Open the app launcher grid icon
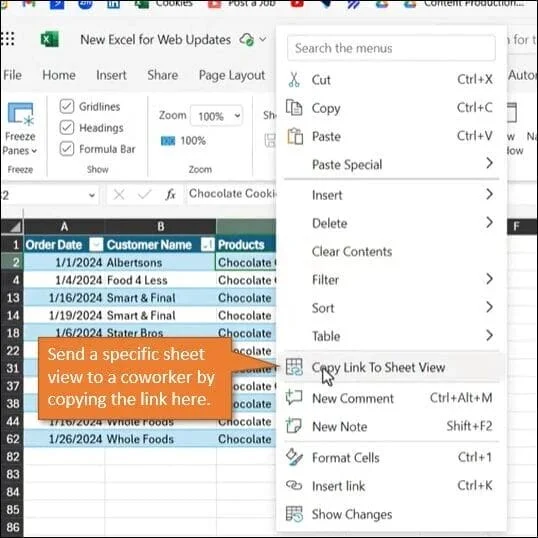 8,39
